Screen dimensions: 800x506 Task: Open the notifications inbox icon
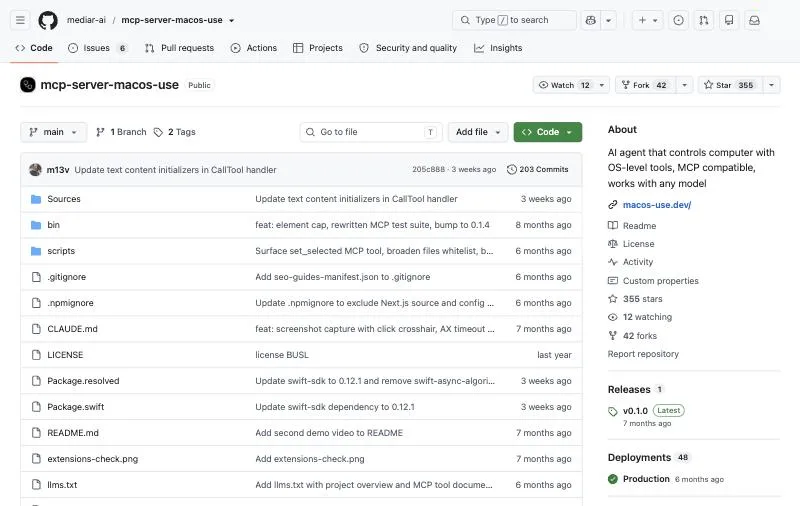point(754,20)
